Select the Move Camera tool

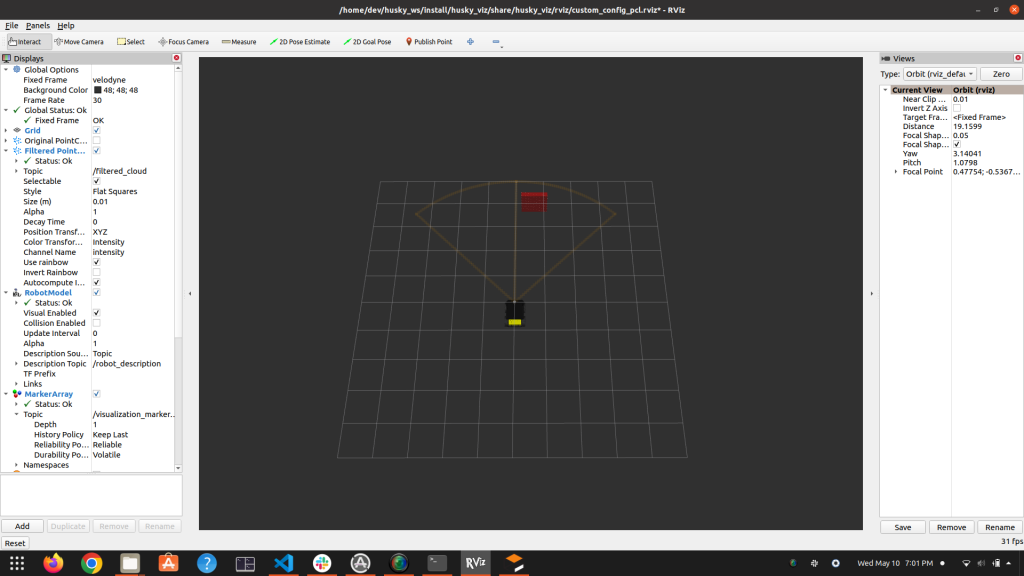[80, 42]
